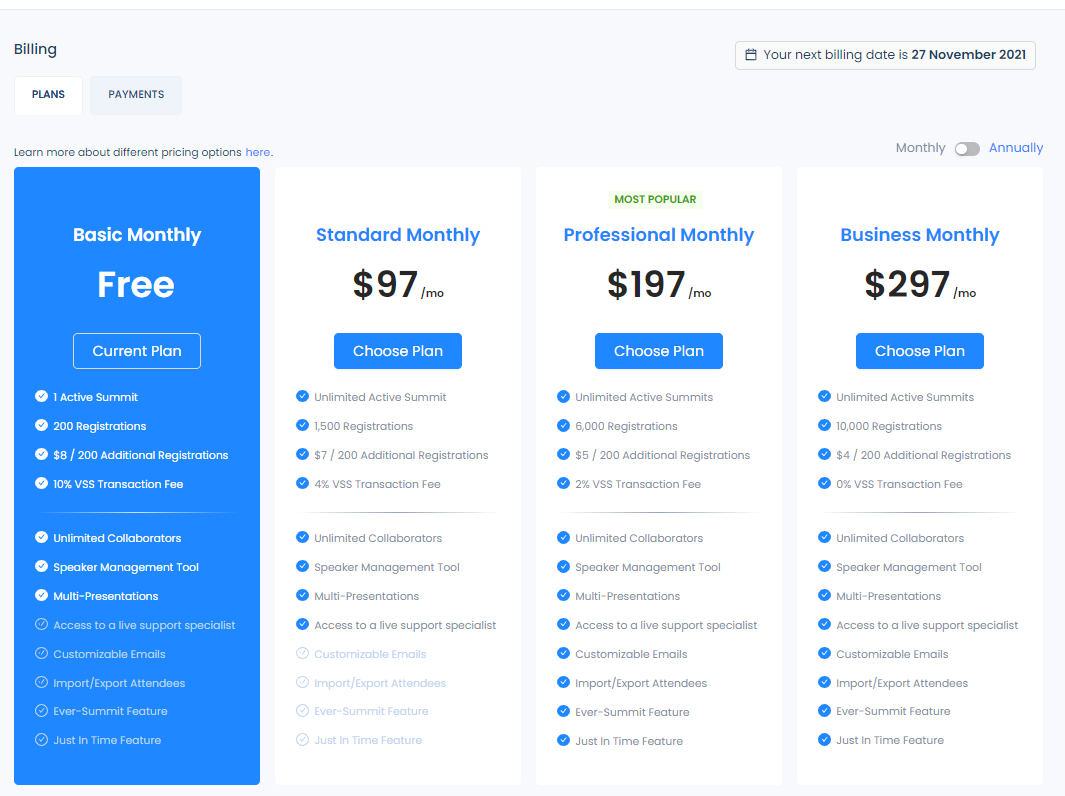The image size is (1065, 796).
Task: Click checkmark beside Business 'Ever-Summit Feature'
Action: pyautogui.click(x=824, y=710)
